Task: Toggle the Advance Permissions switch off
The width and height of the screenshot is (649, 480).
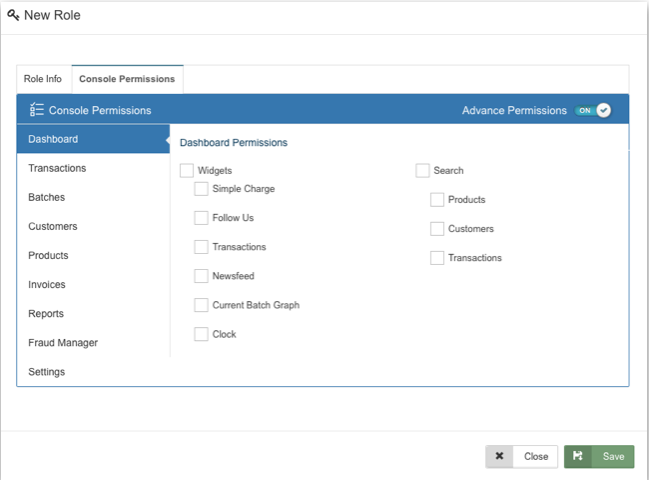Action: tap(592, 110)
